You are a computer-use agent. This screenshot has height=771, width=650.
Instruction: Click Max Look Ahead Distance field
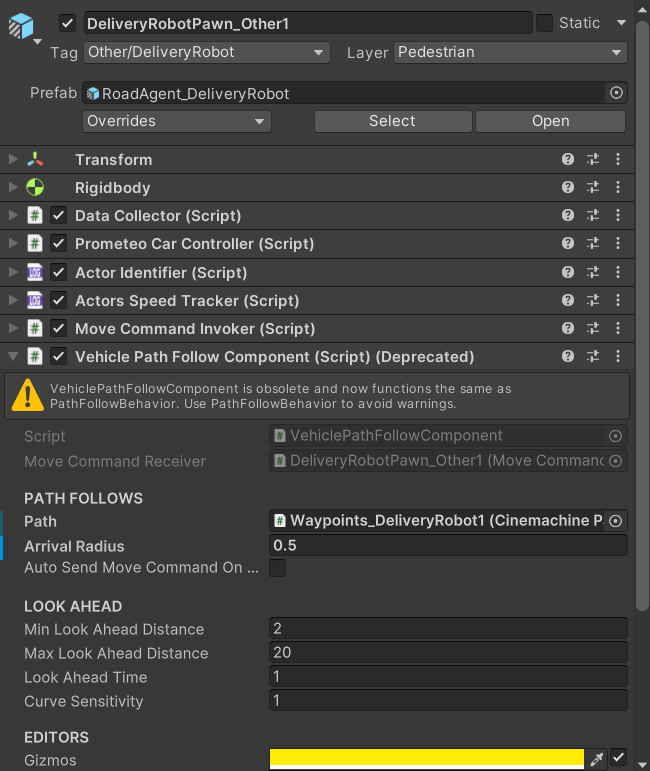[x=448, y=652]
